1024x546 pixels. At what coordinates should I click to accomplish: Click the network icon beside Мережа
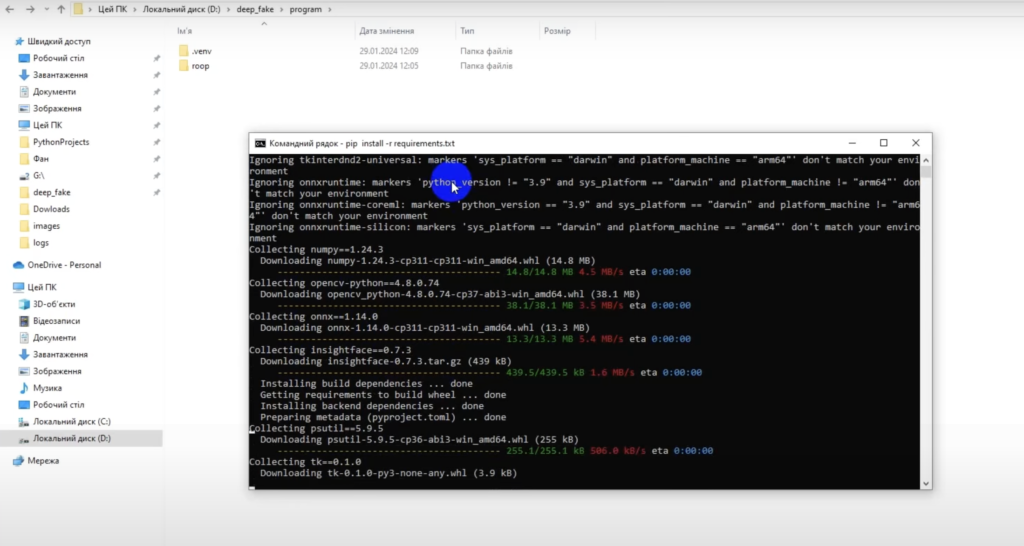pos(18,461)
